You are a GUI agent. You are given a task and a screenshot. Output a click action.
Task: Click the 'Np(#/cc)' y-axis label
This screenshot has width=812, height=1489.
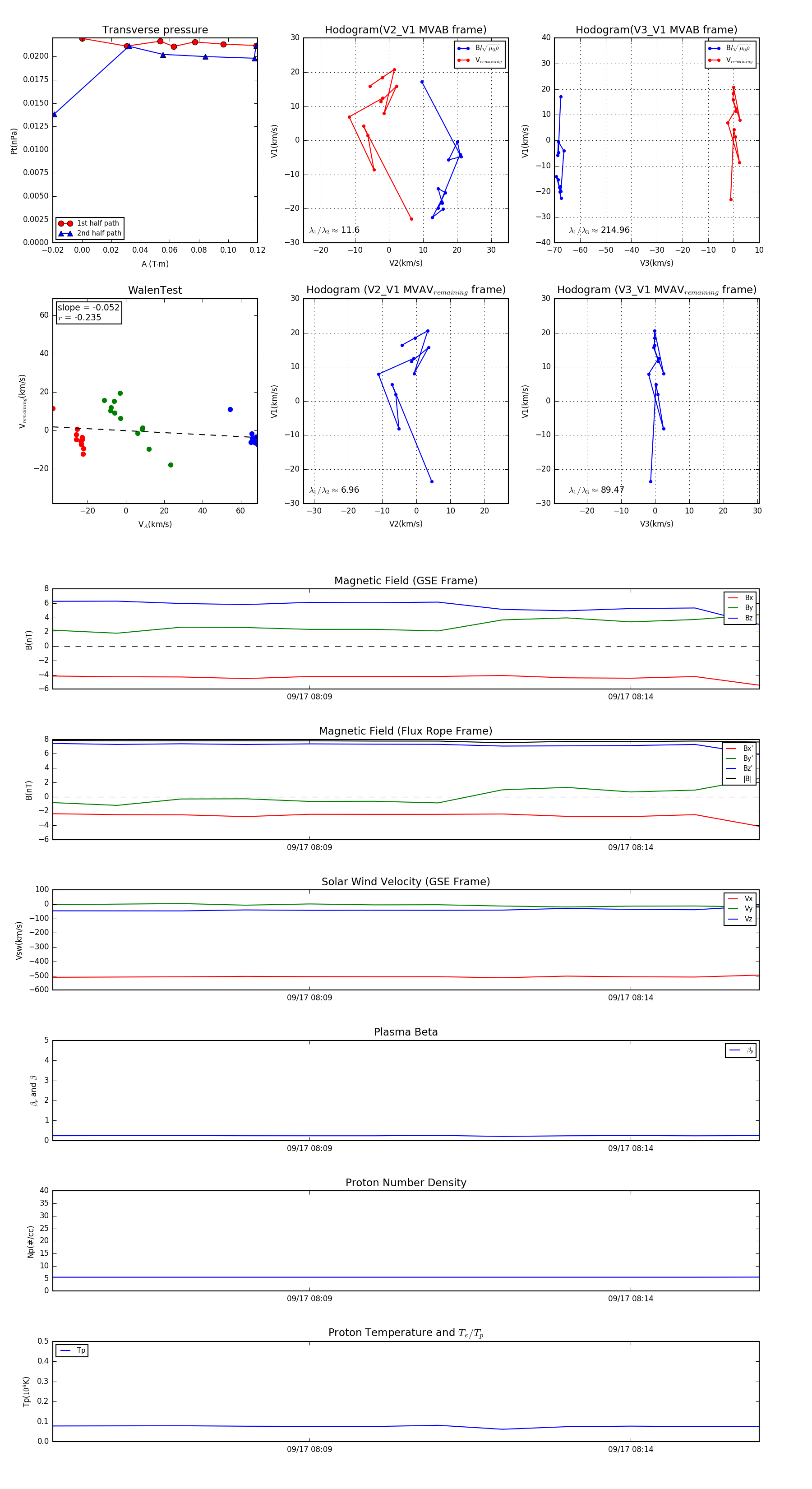31,1241
